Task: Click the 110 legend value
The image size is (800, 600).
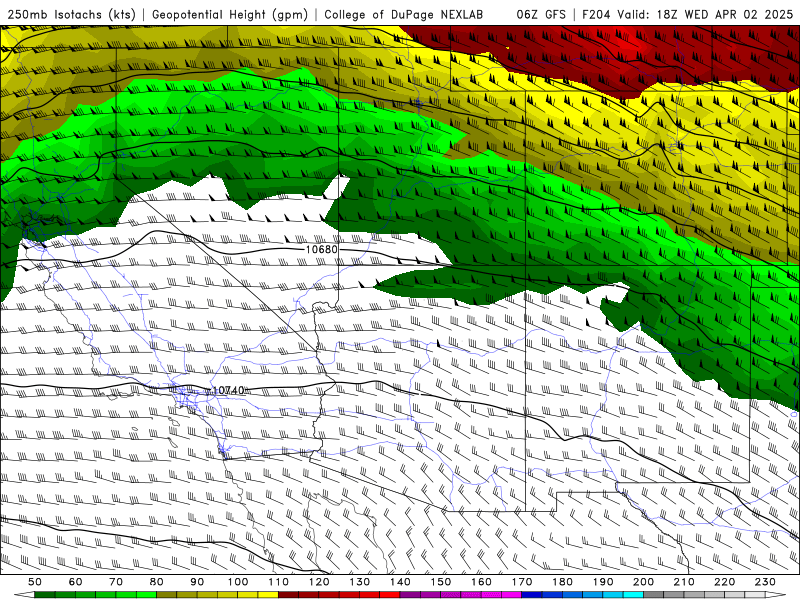Action: point(279,582)
